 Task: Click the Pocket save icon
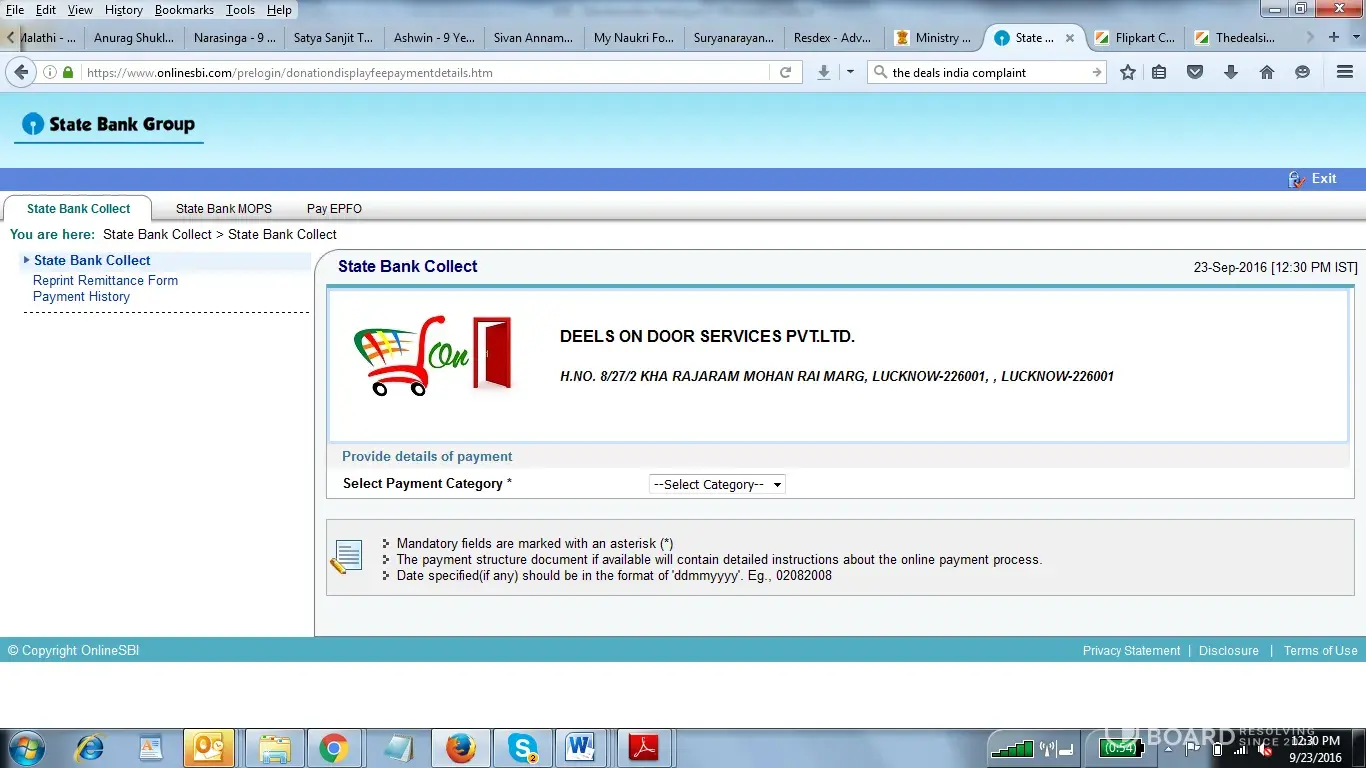pyautogui.click(x=1195, y=72)
